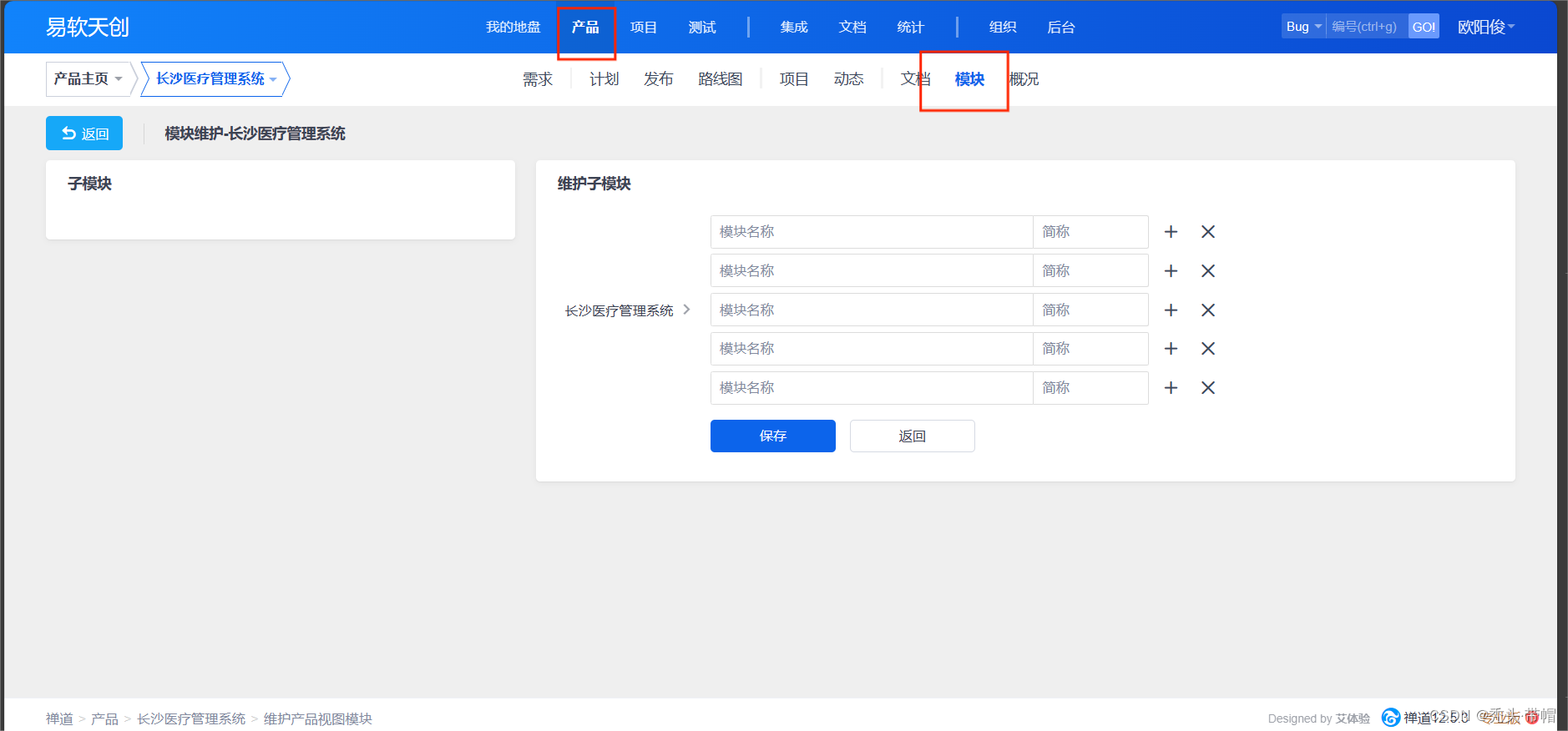Click the second 简称 input field
The width and height of the screenshot is (1568, 731).
[1090, 271]
